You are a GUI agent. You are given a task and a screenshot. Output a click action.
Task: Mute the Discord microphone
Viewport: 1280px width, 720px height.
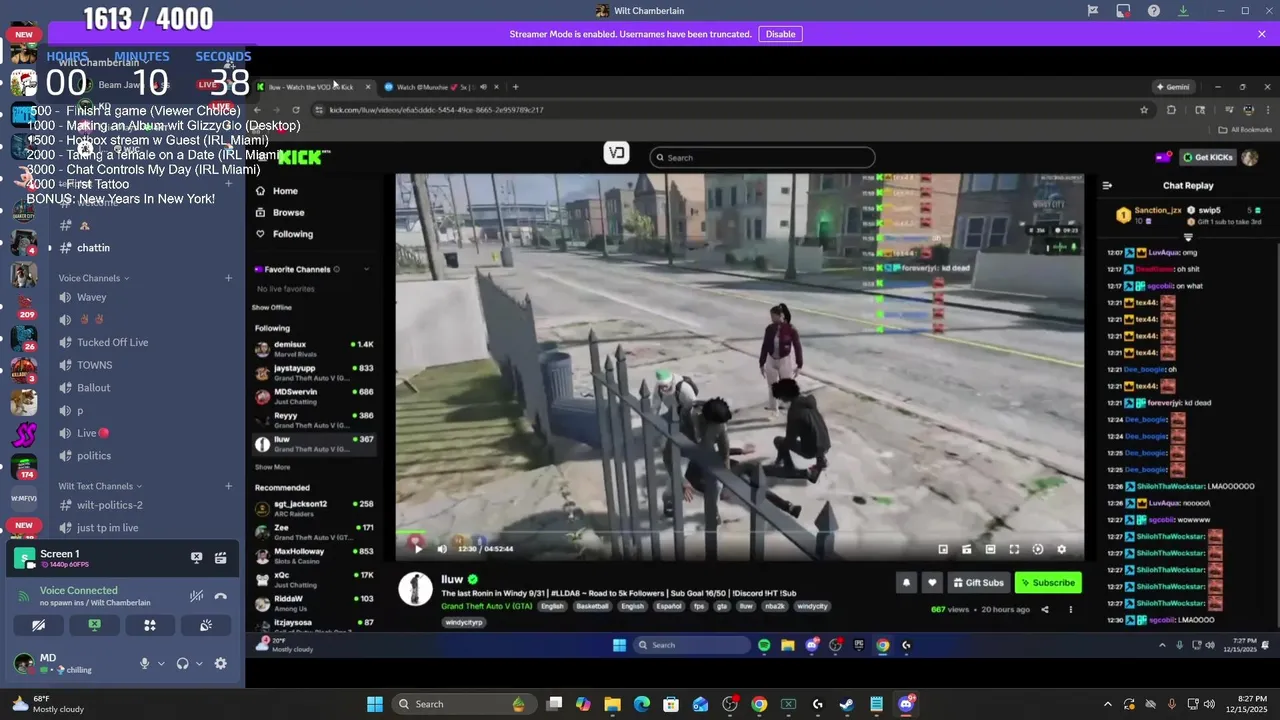click(144, 663)
